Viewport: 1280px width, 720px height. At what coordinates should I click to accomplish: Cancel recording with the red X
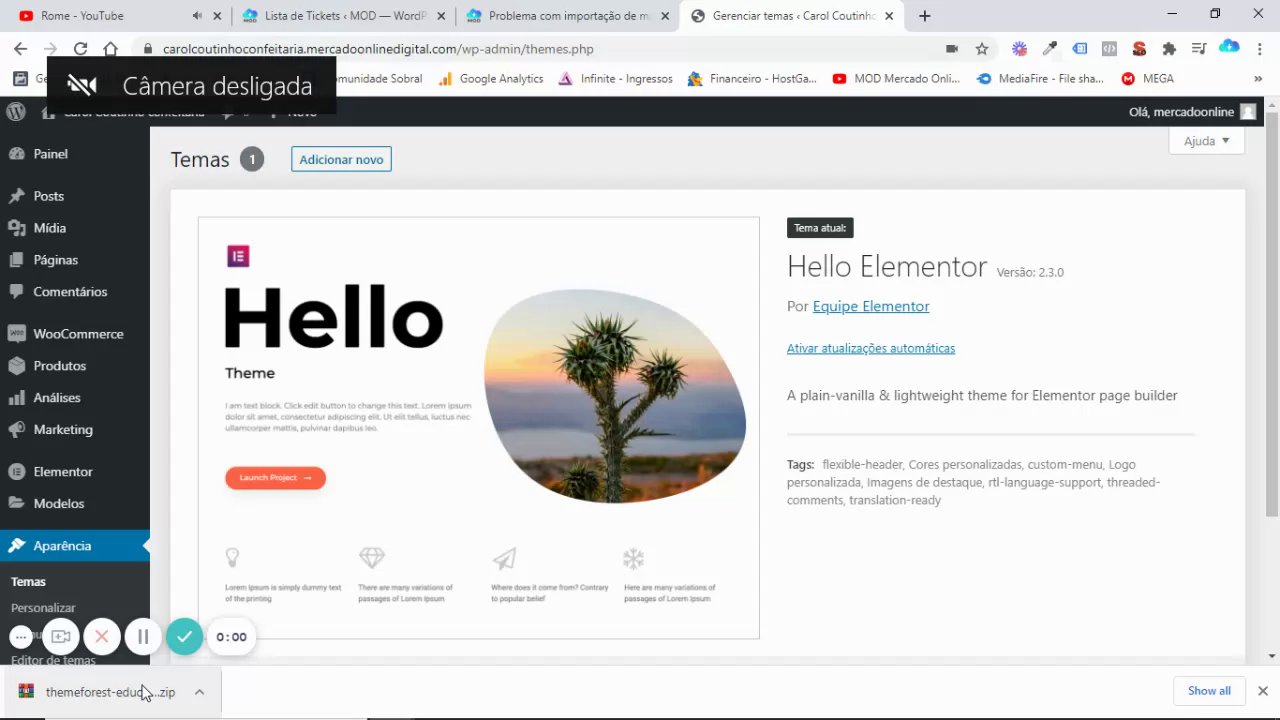tap(102, 637)
